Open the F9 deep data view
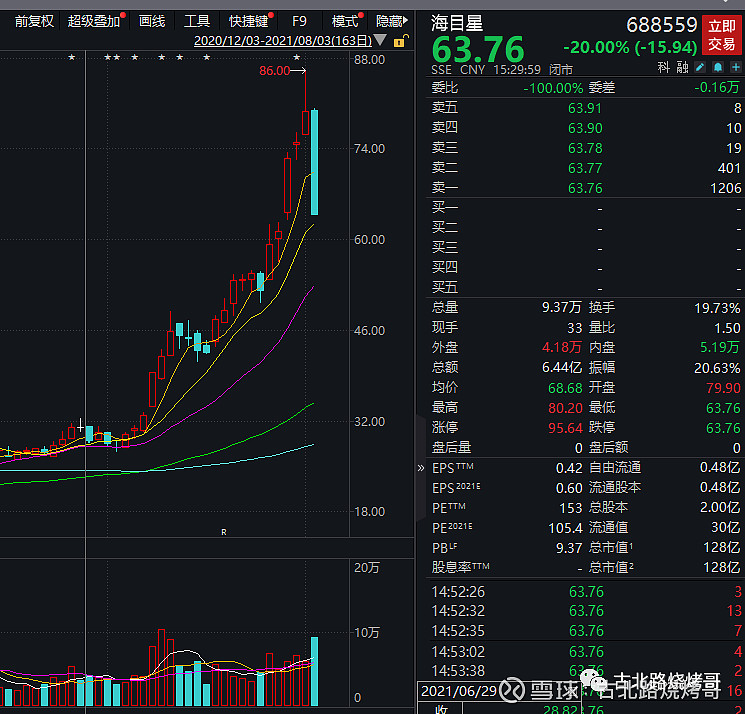This screenshot has height=714, width=745. 299,21
